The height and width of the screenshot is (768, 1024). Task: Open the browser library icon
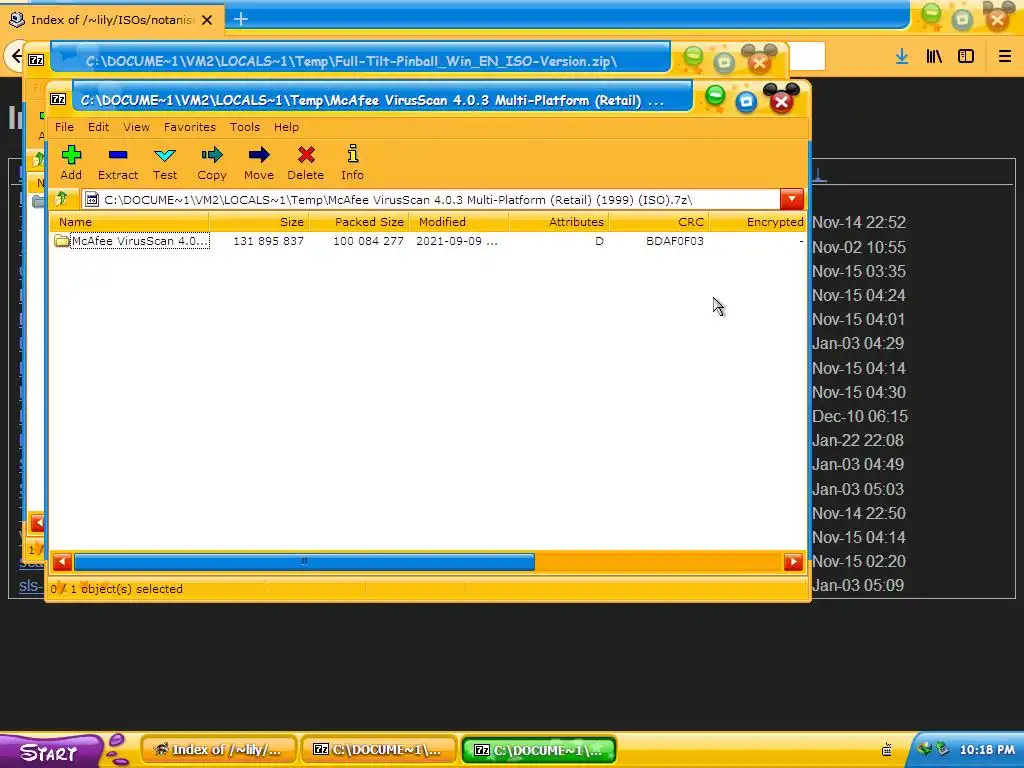(934, 56)
